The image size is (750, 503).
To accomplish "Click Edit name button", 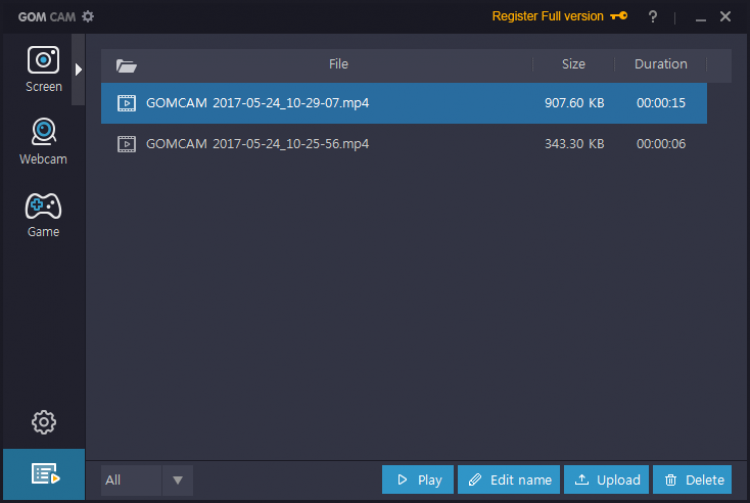I will (x=508, y=480).
